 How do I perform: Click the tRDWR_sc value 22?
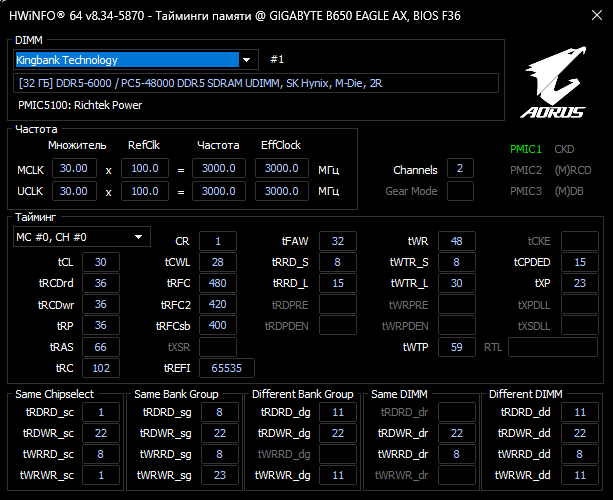[x=101, y=433]
